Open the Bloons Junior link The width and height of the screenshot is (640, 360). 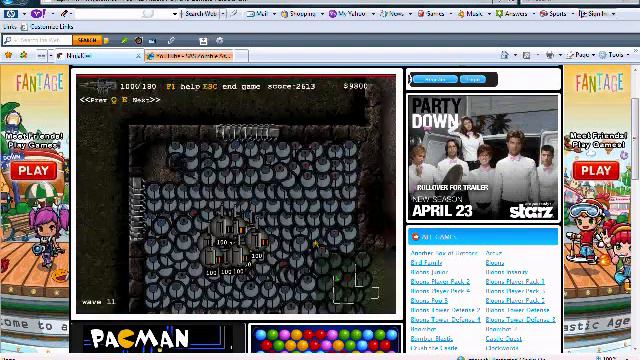coord(429,272)
